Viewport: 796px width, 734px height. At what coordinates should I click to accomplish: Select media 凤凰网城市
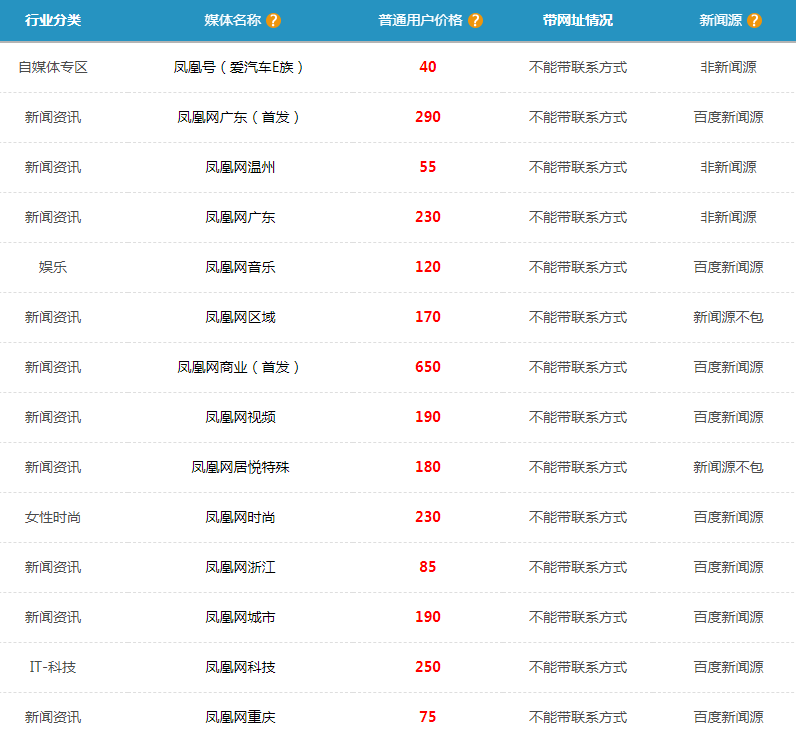click(240, 617)
